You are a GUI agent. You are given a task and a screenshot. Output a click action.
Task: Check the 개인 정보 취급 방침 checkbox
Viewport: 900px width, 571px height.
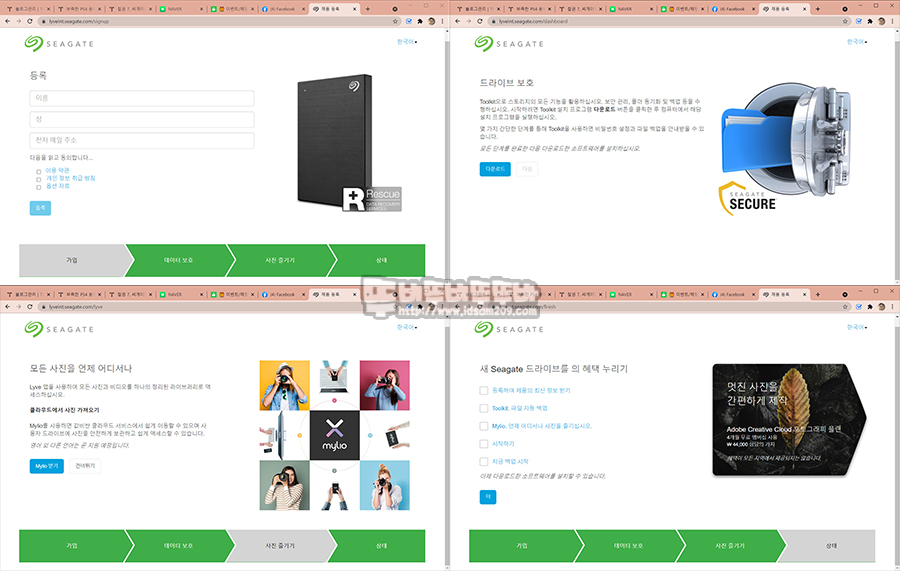click(x=38, y=179)
